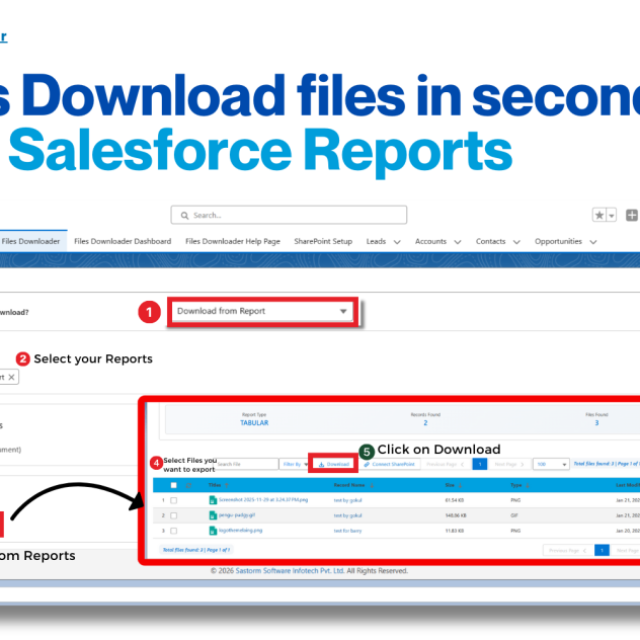The width and height of the screenshot is (640, 640).
Task: Click the 61.54 KB size cell
Action: click(454, 500)
